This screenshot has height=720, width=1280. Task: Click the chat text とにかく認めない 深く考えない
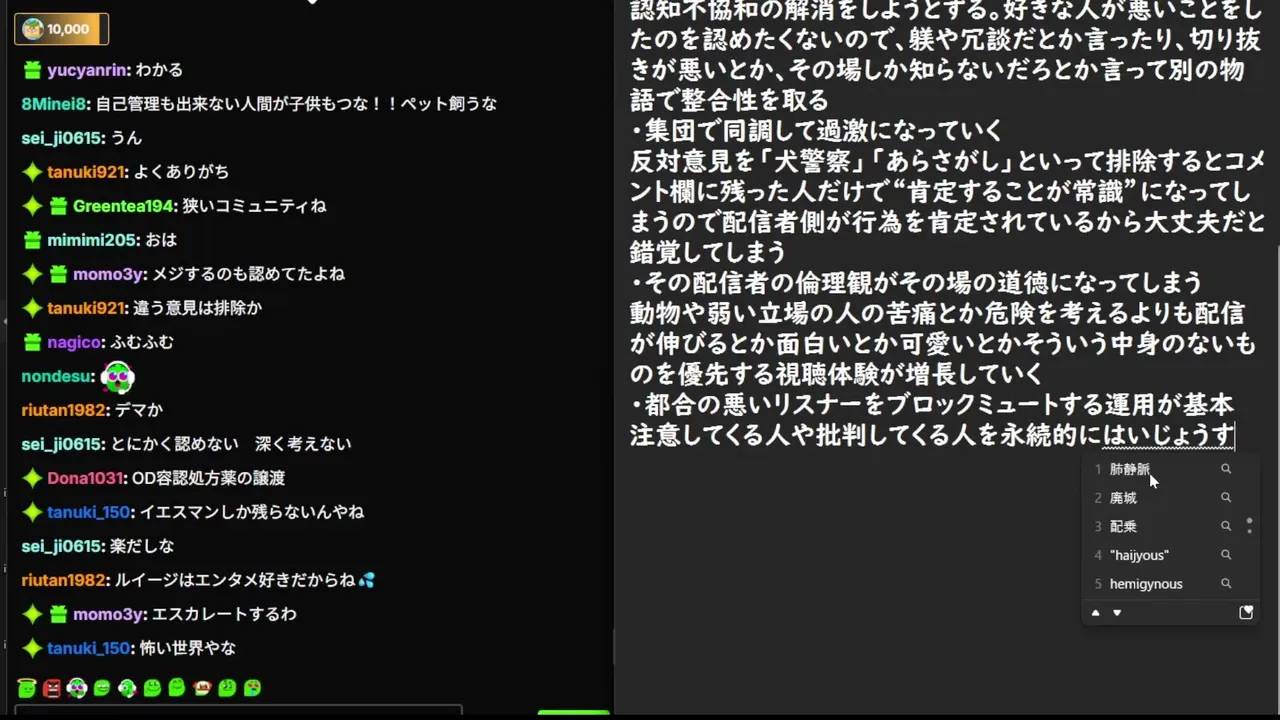pyautogui.click(x=231, y=444)
